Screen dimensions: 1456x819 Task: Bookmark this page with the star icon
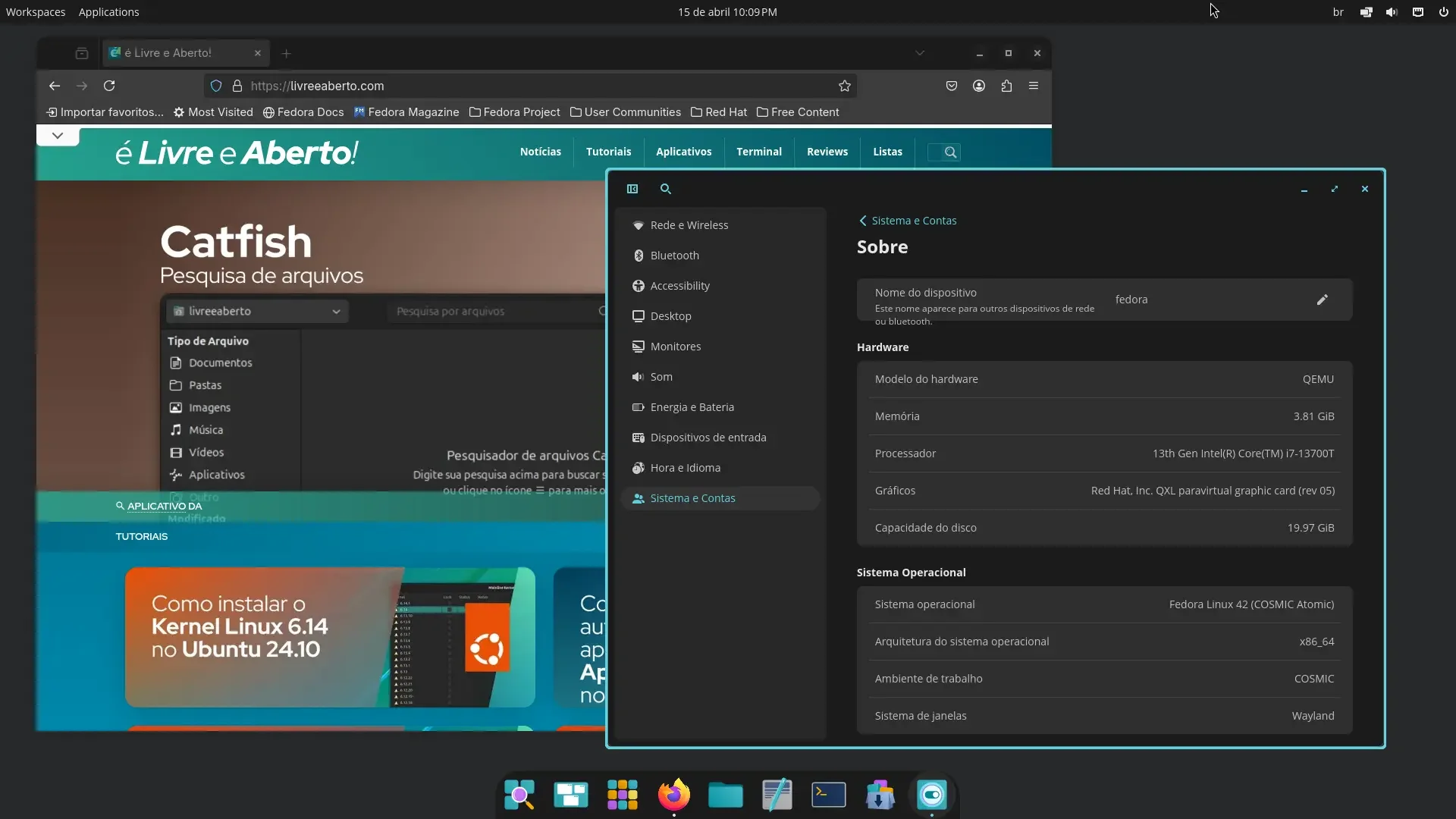click(x=845, y=86)
